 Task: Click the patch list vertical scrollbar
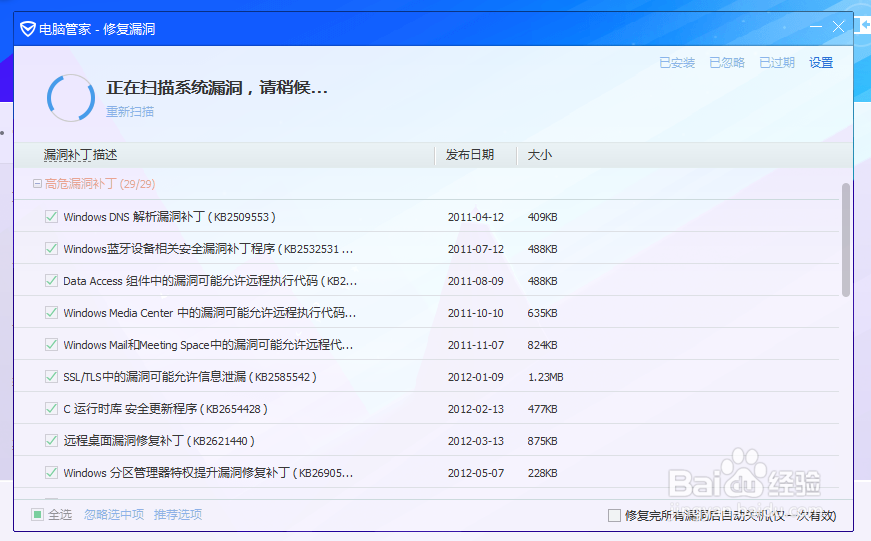(x=845, y=240)
